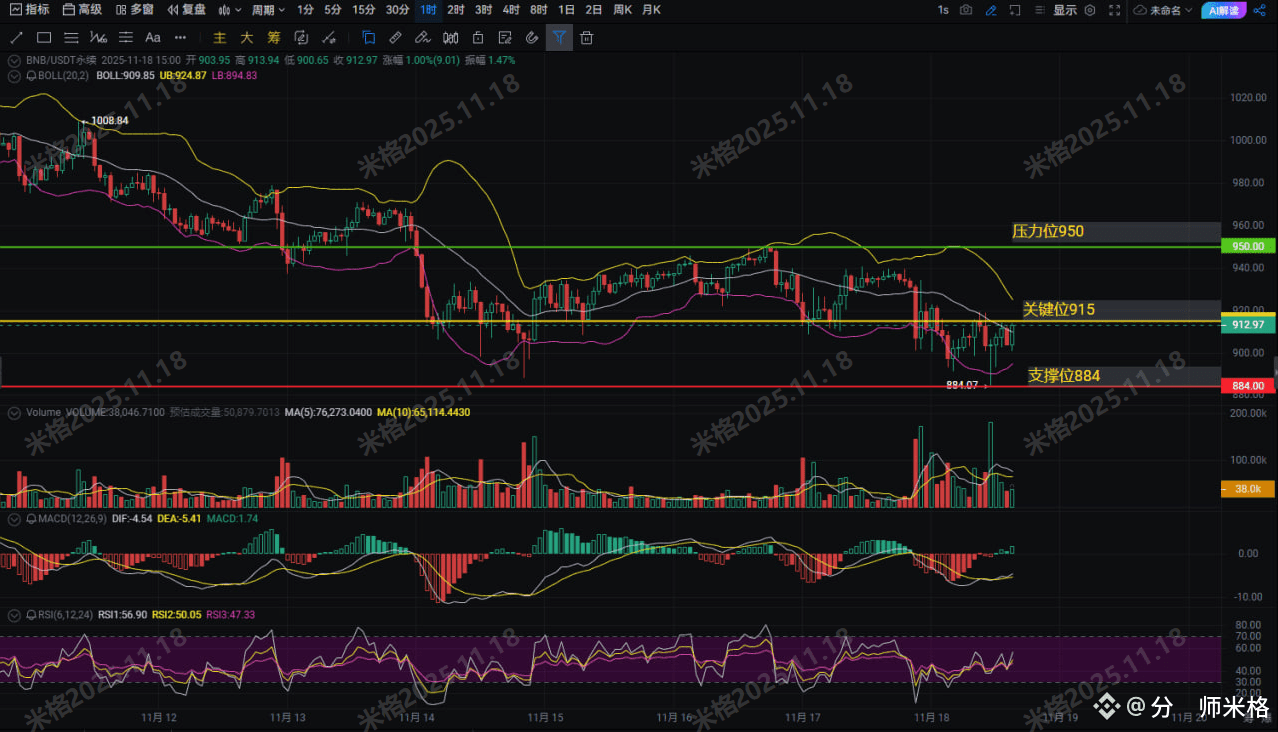Viewport: 1278px width, 732px height.
Task: Collapse the RSI indicator panel chevron
Action: pyautogui.click(x=13, y=615)
